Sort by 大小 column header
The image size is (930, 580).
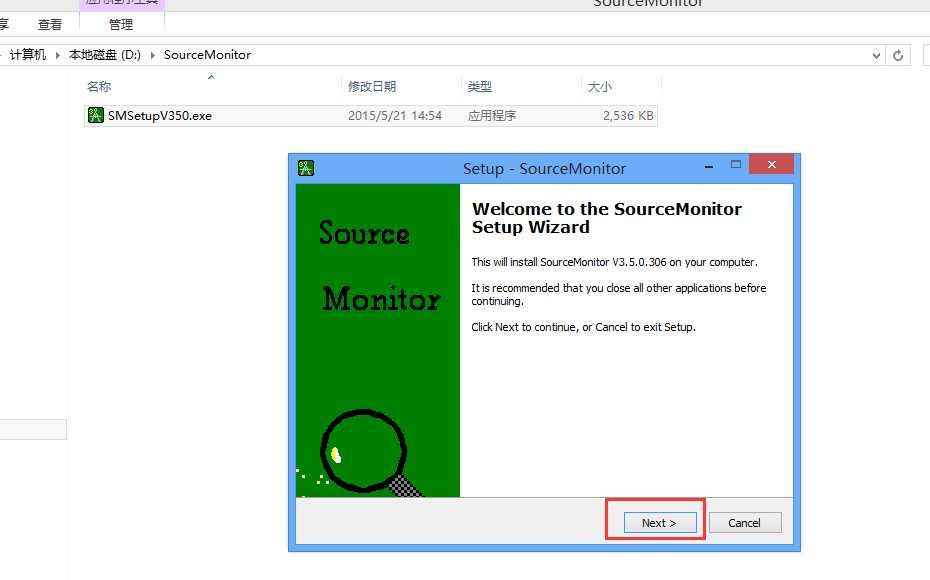point(599,87)
